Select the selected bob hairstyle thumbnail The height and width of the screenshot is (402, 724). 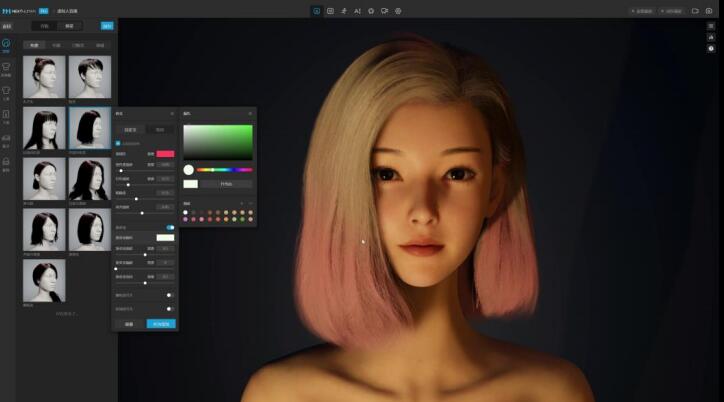[89, 128]
